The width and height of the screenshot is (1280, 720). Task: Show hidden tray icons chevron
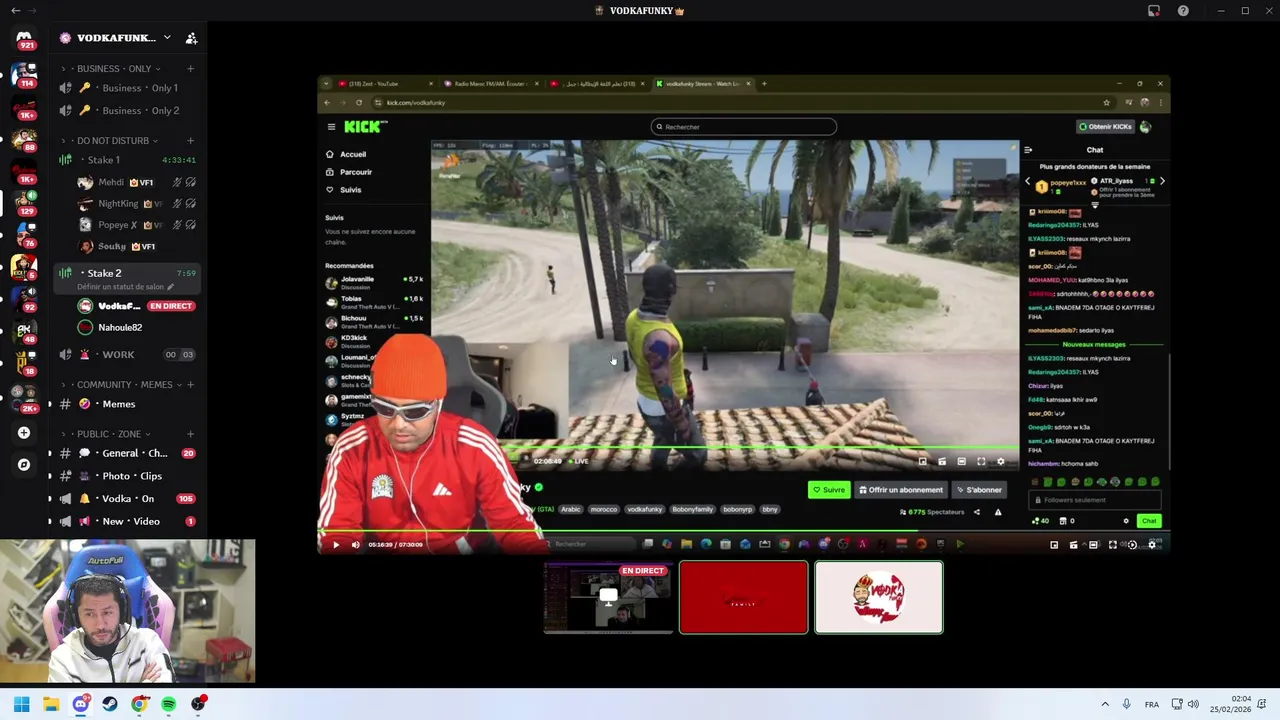pyautogui.click(x=1105, y=704)
